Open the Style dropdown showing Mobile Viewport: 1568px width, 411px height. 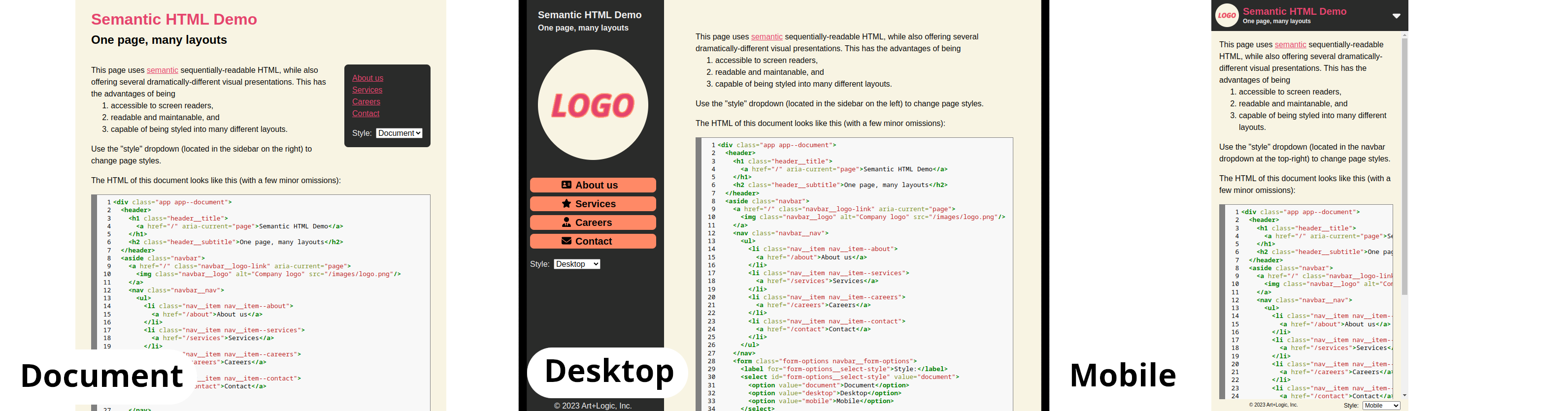click(x=1381, y=406)
